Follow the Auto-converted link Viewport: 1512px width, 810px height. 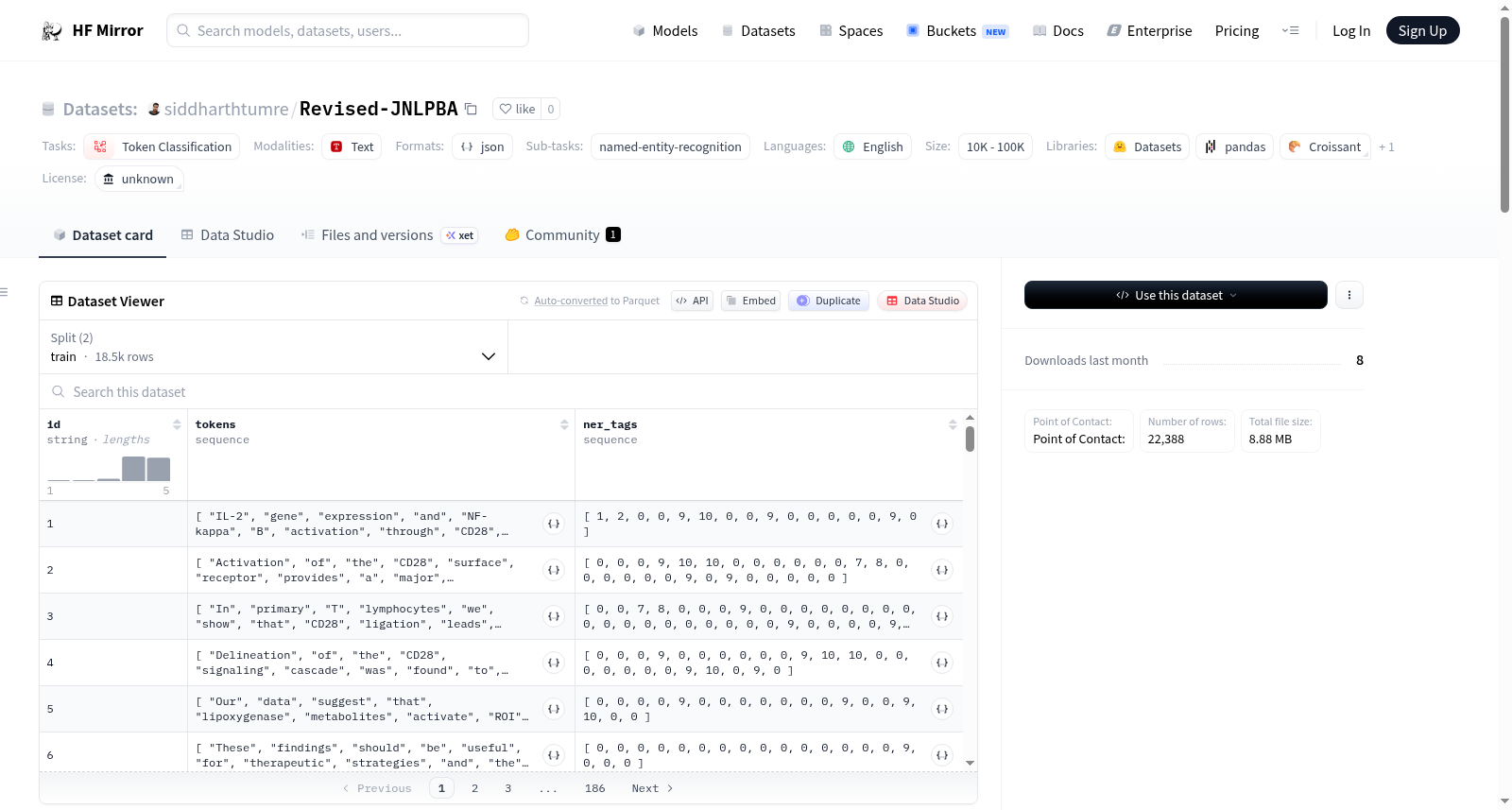(x=571, y=301)
